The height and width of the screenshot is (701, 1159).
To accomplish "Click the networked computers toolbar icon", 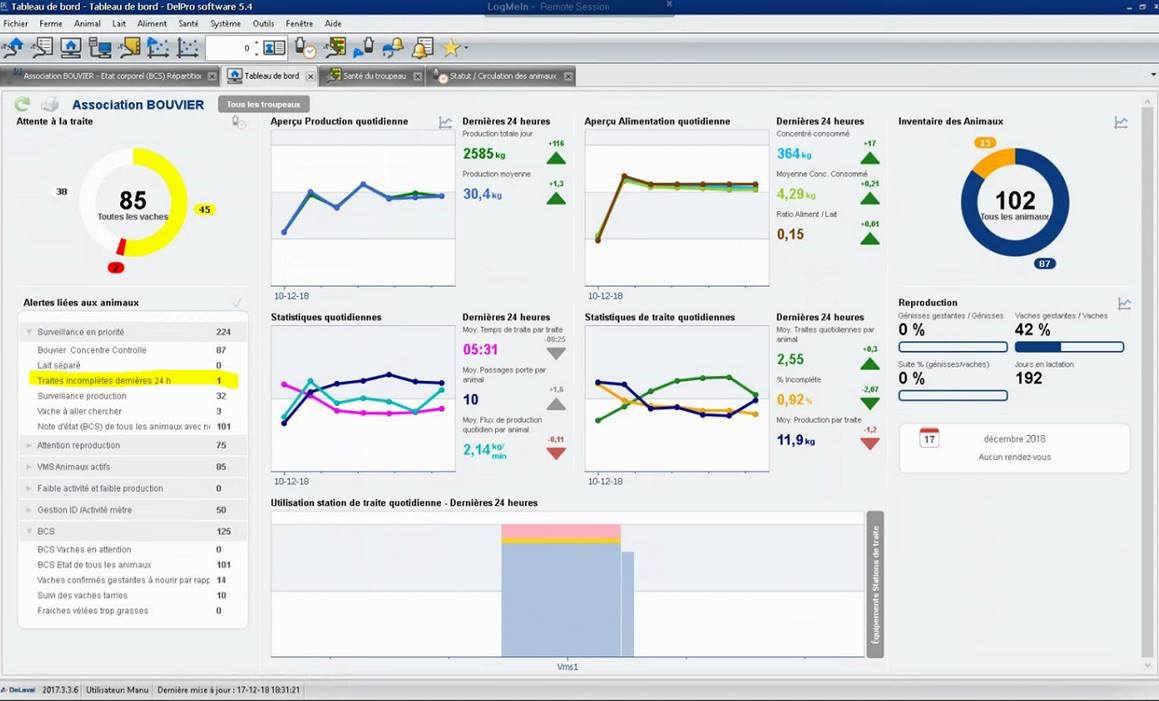I will (100, 48).
